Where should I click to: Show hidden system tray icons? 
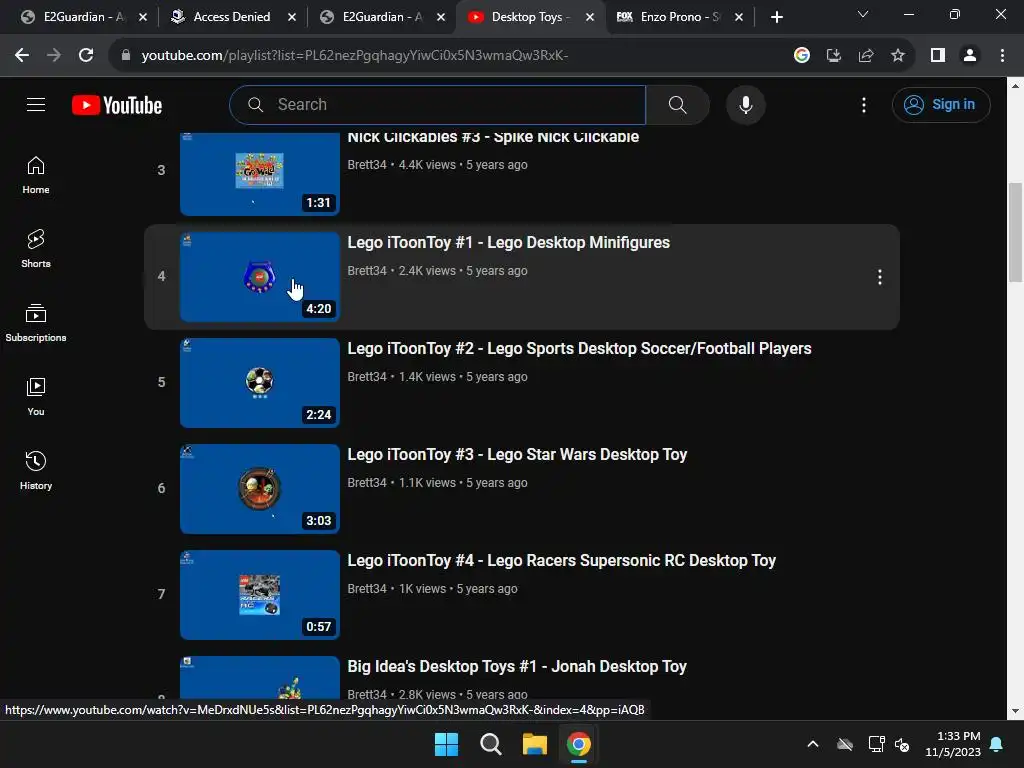pos(812,744)
